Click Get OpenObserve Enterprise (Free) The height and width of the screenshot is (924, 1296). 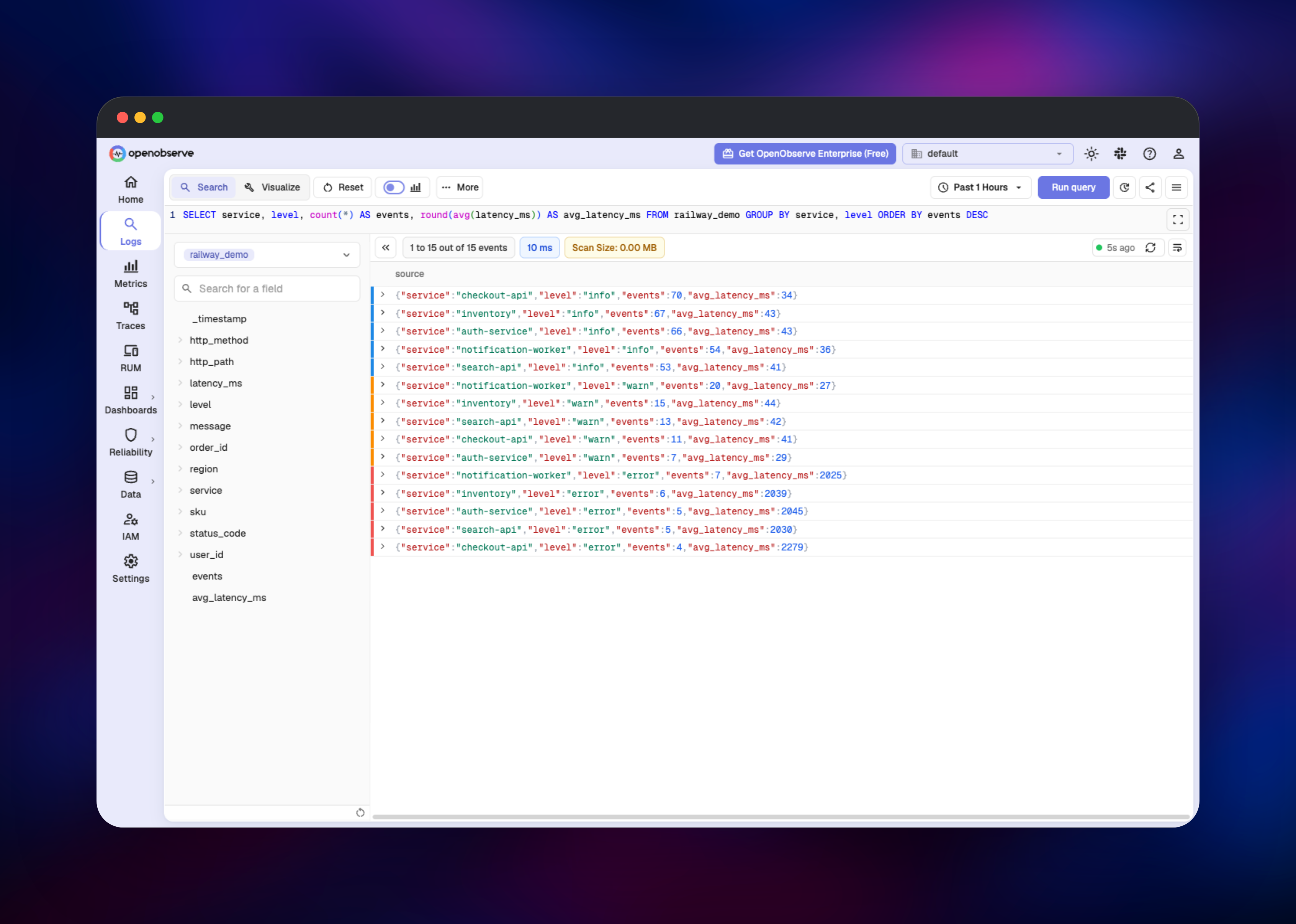pyautogui.click(x=805, y=154)
